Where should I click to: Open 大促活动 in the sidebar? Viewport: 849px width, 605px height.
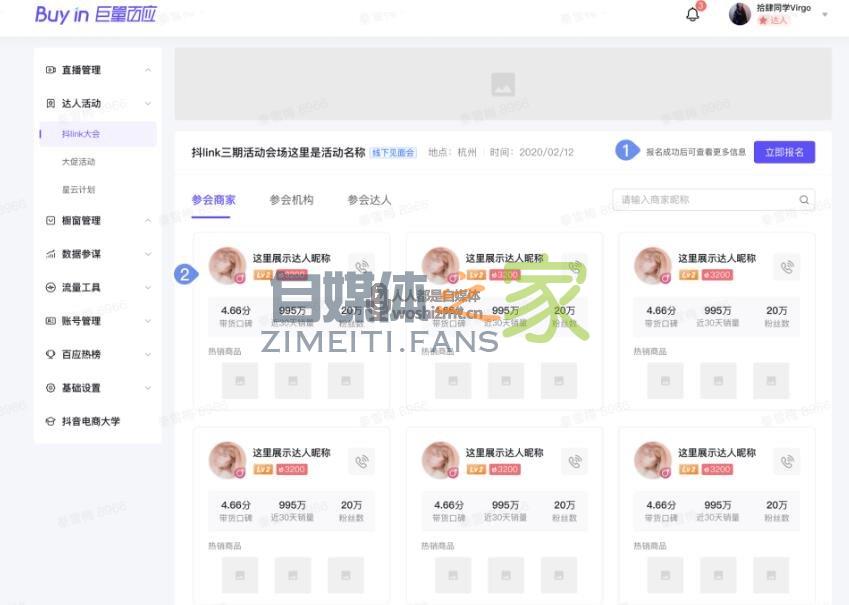pyautogui.click(x=79, y=161)
